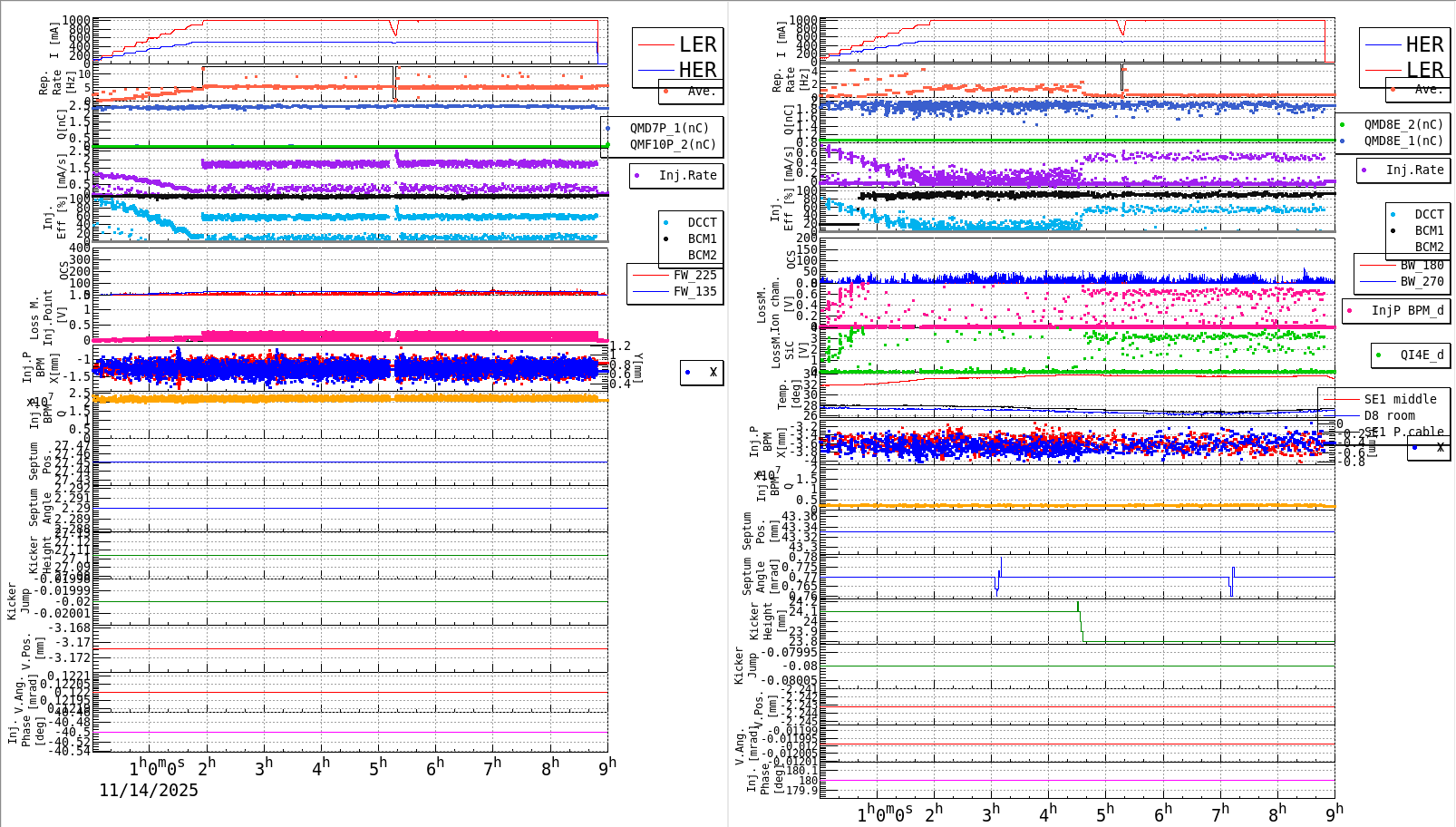The image size is (1456, 827).
Task: Click the BCM1 legend entry in the left plot
Action: tap(702, 238)
